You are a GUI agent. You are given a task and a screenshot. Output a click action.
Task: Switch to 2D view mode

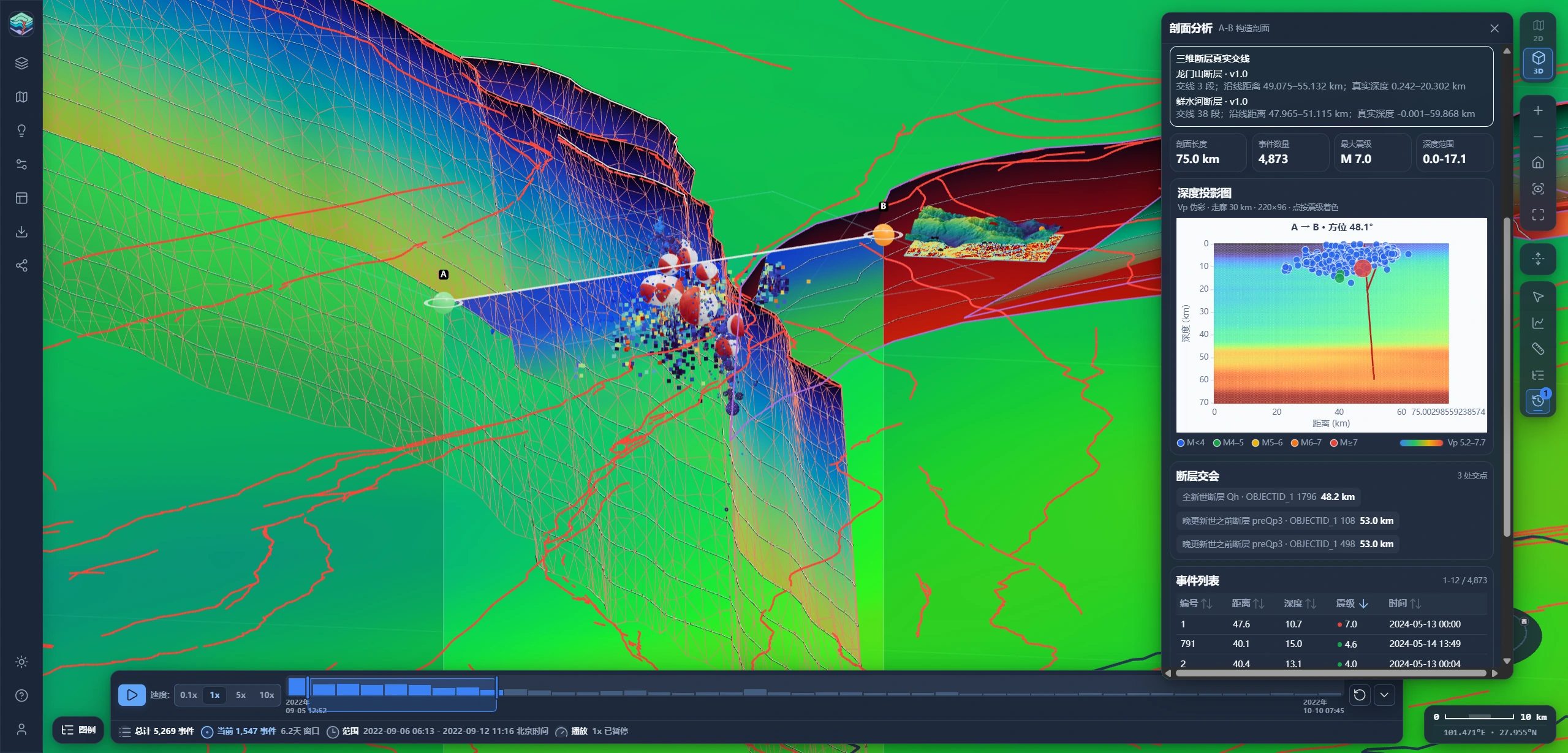coord(1538,29)
